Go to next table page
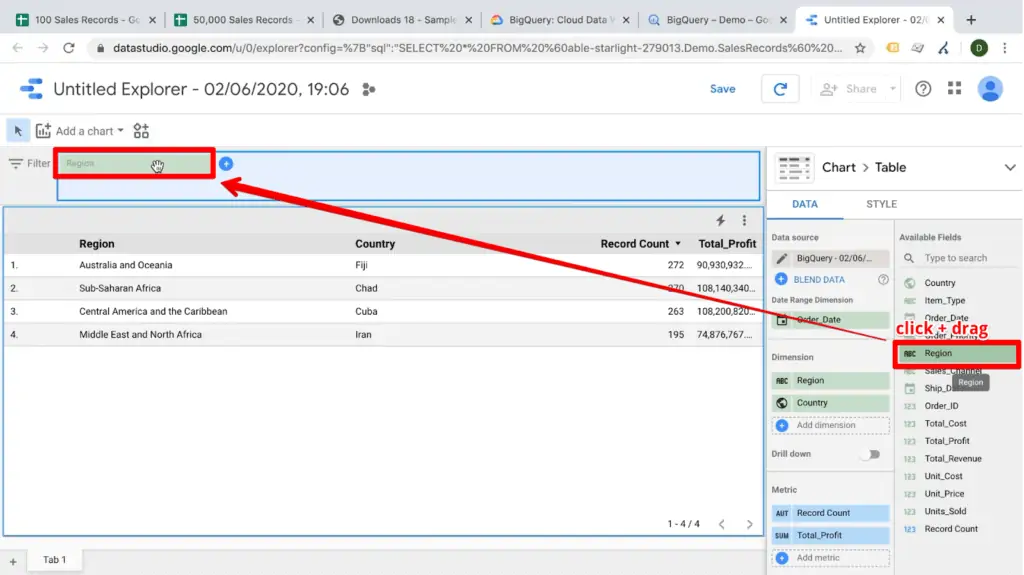This screenshot has width=1024, height=575. [749, 524]
